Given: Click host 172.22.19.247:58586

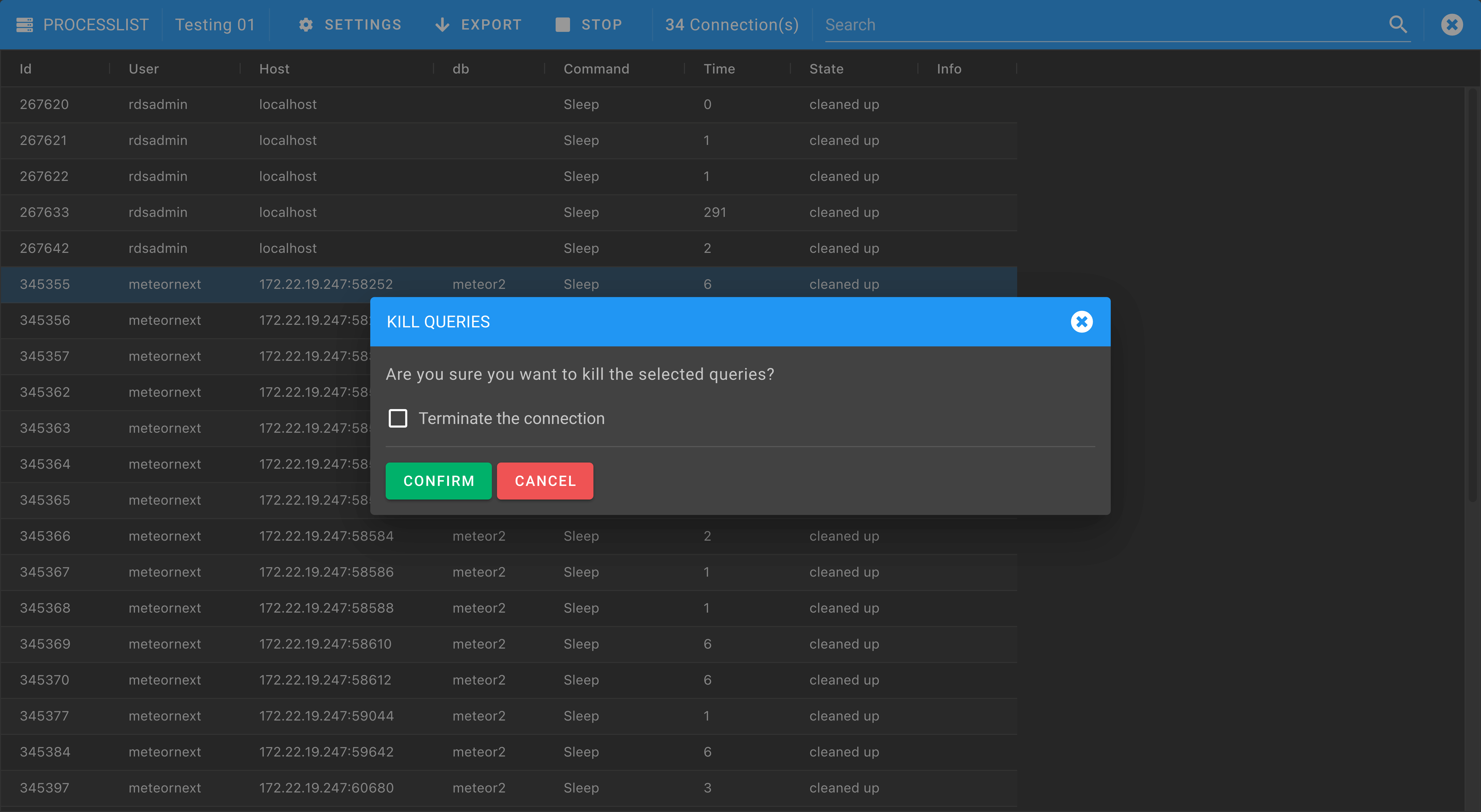Looking at the screenshot, I should [327, 572].
